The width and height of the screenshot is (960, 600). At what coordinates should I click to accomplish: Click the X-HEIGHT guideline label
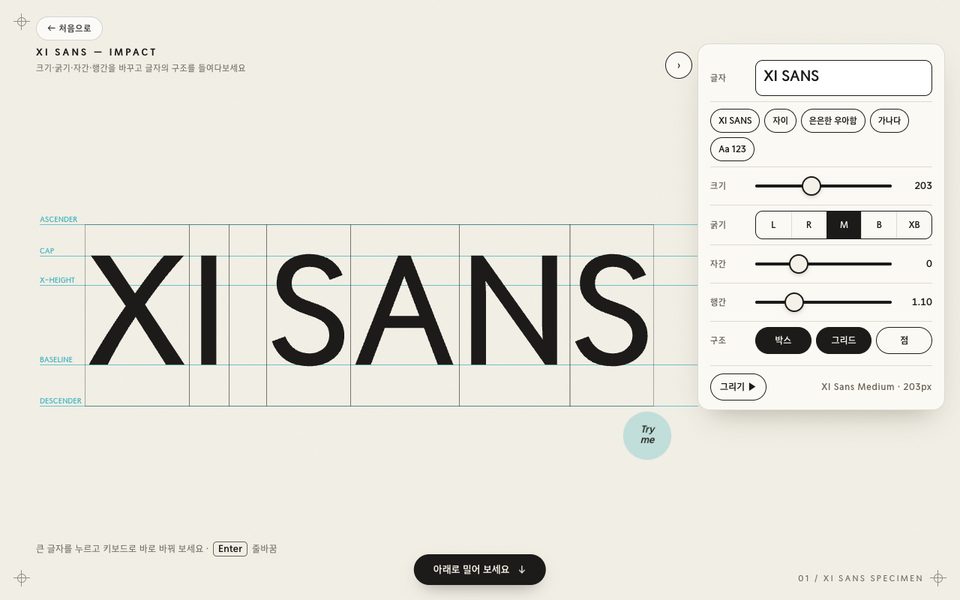58,280
